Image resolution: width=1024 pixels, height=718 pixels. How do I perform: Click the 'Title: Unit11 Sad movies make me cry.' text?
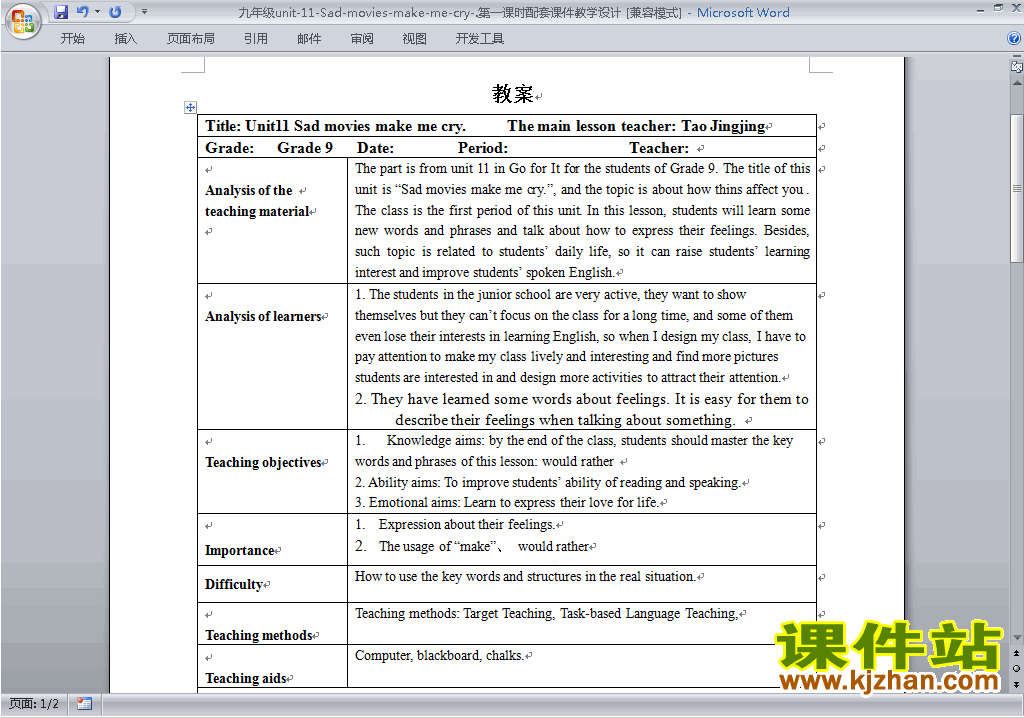(335, 126)
